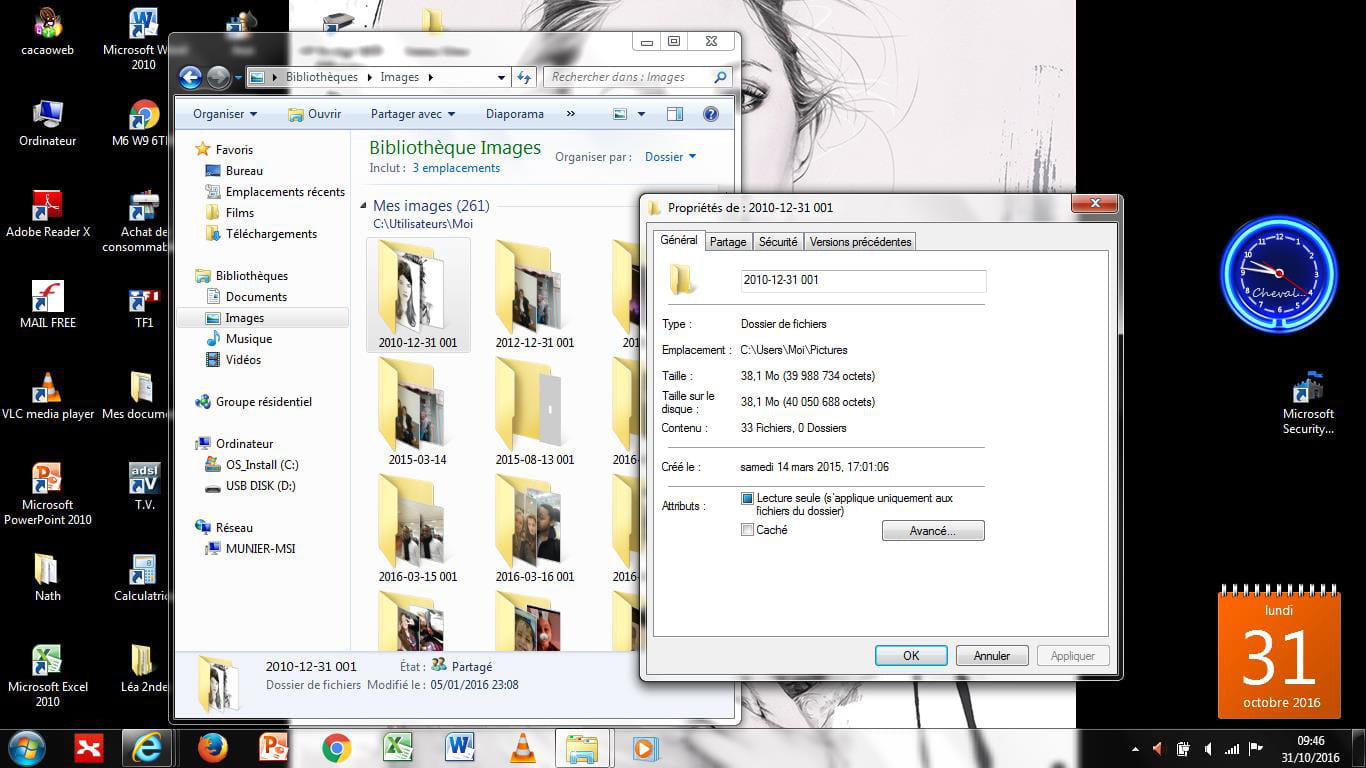This screenshot has width=1366, height=768.
Task: Open Ordinateur desktop icon
Action: click(x=47, y=124)
